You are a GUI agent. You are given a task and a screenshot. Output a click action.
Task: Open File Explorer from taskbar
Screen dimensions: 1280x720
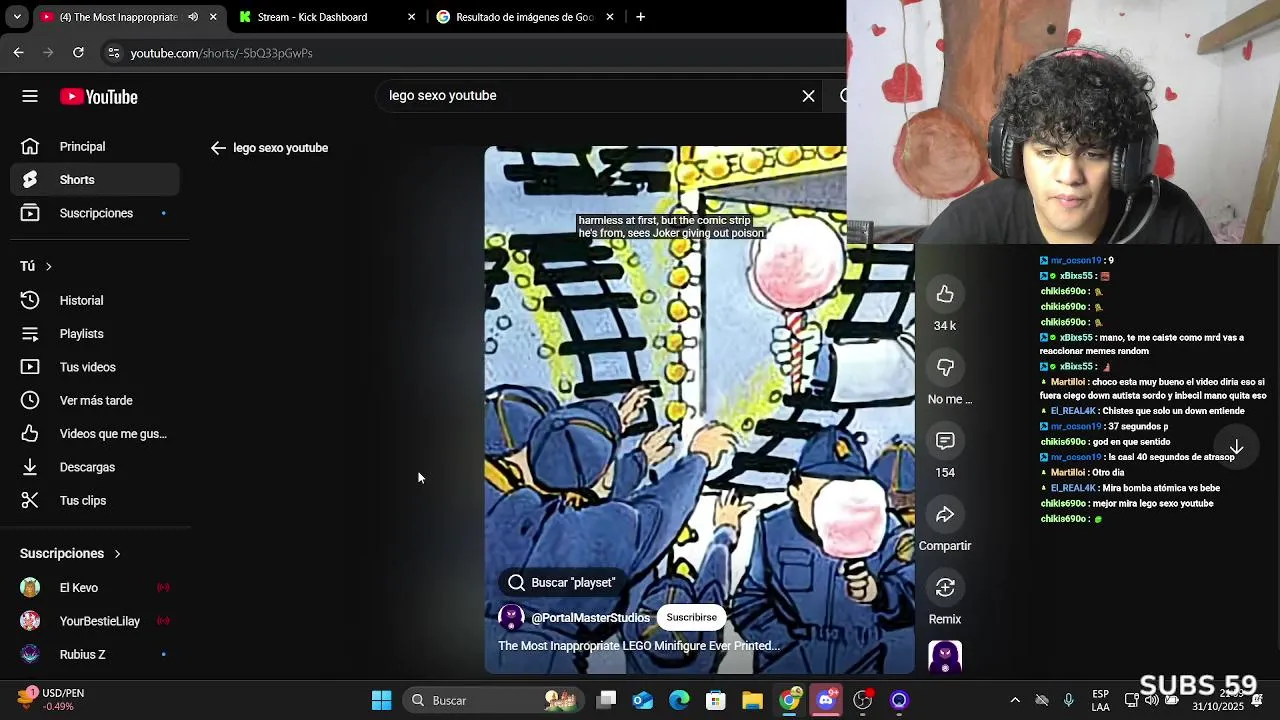(x=752, y=700)
